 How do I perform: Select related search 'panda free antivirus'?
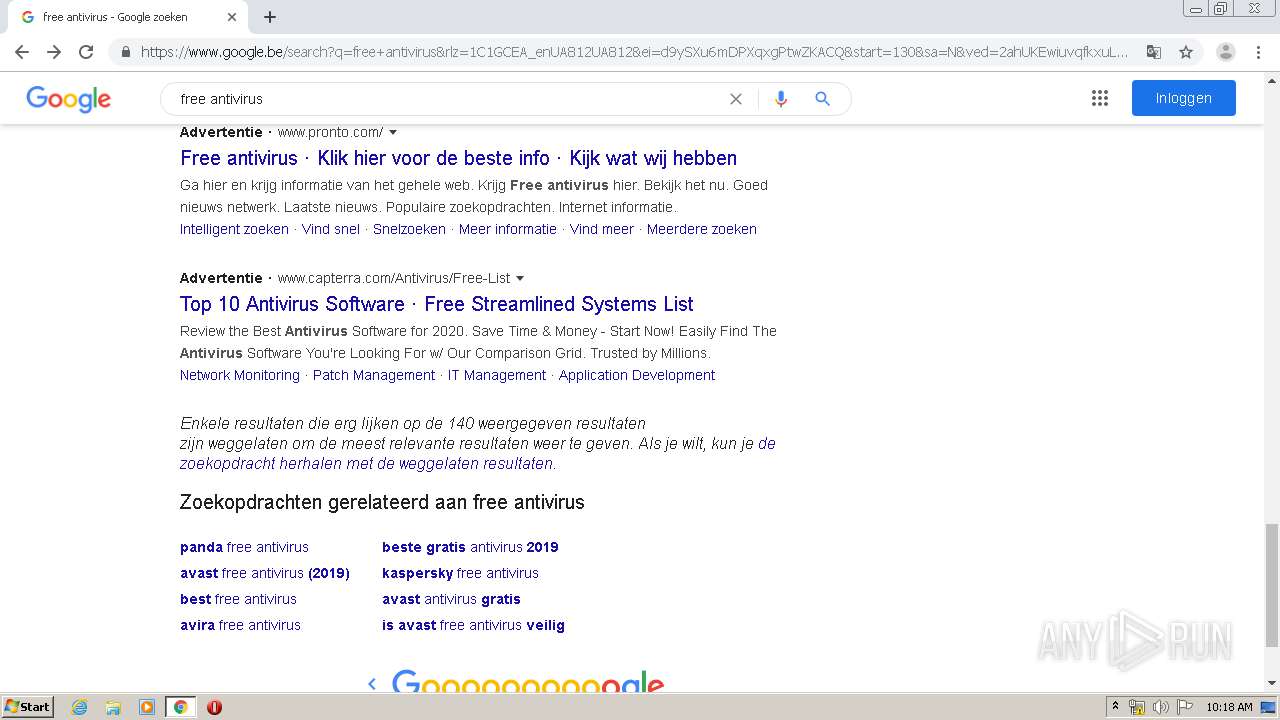pyautogui.click(x=244, y=547)
